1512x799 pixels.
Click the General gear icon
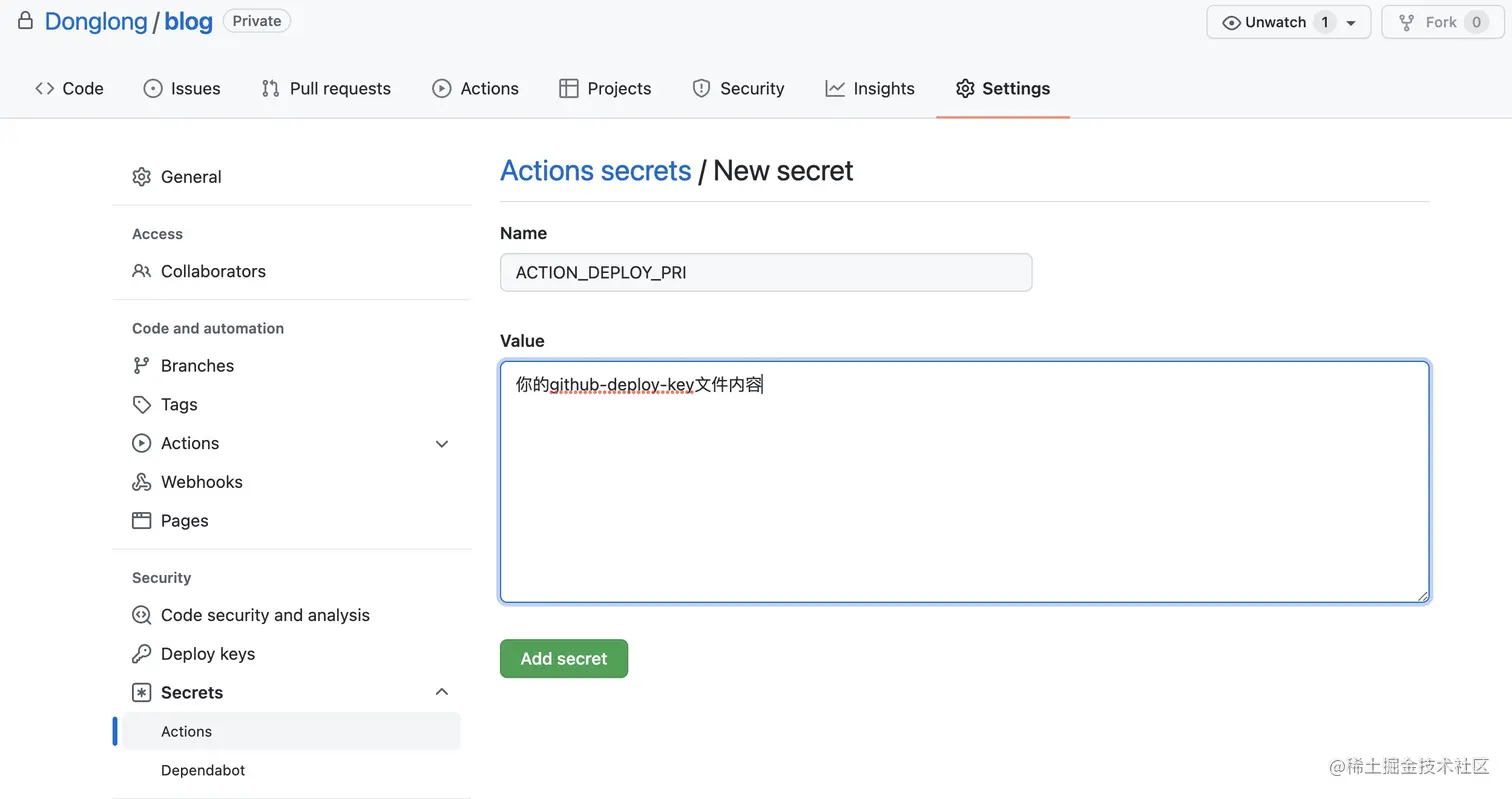pos(141,176)
